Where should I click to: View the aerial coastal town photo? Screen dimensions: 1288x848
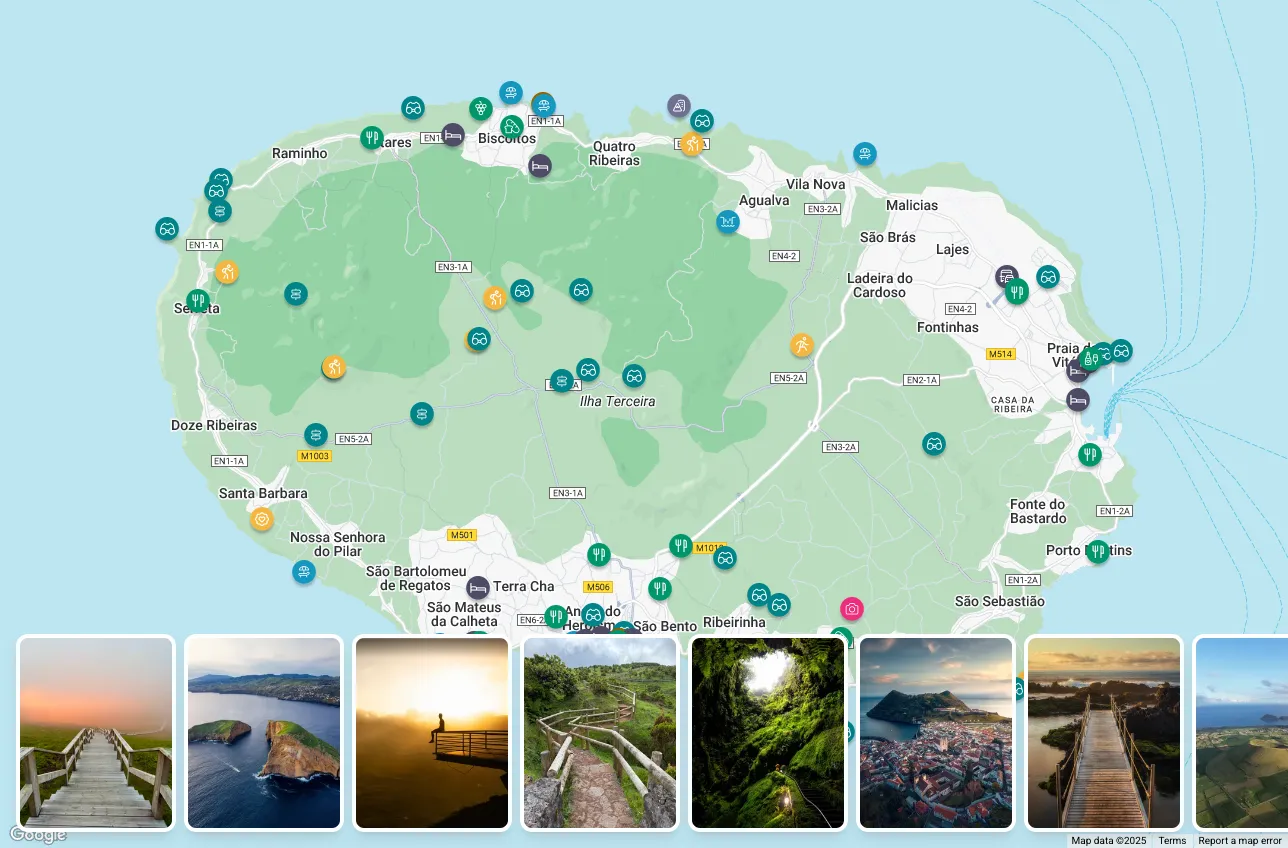coord(936,733)
